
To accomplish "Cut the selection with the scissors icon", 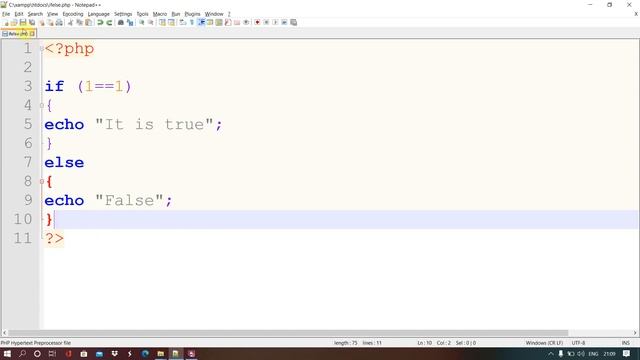I will 70,23.
